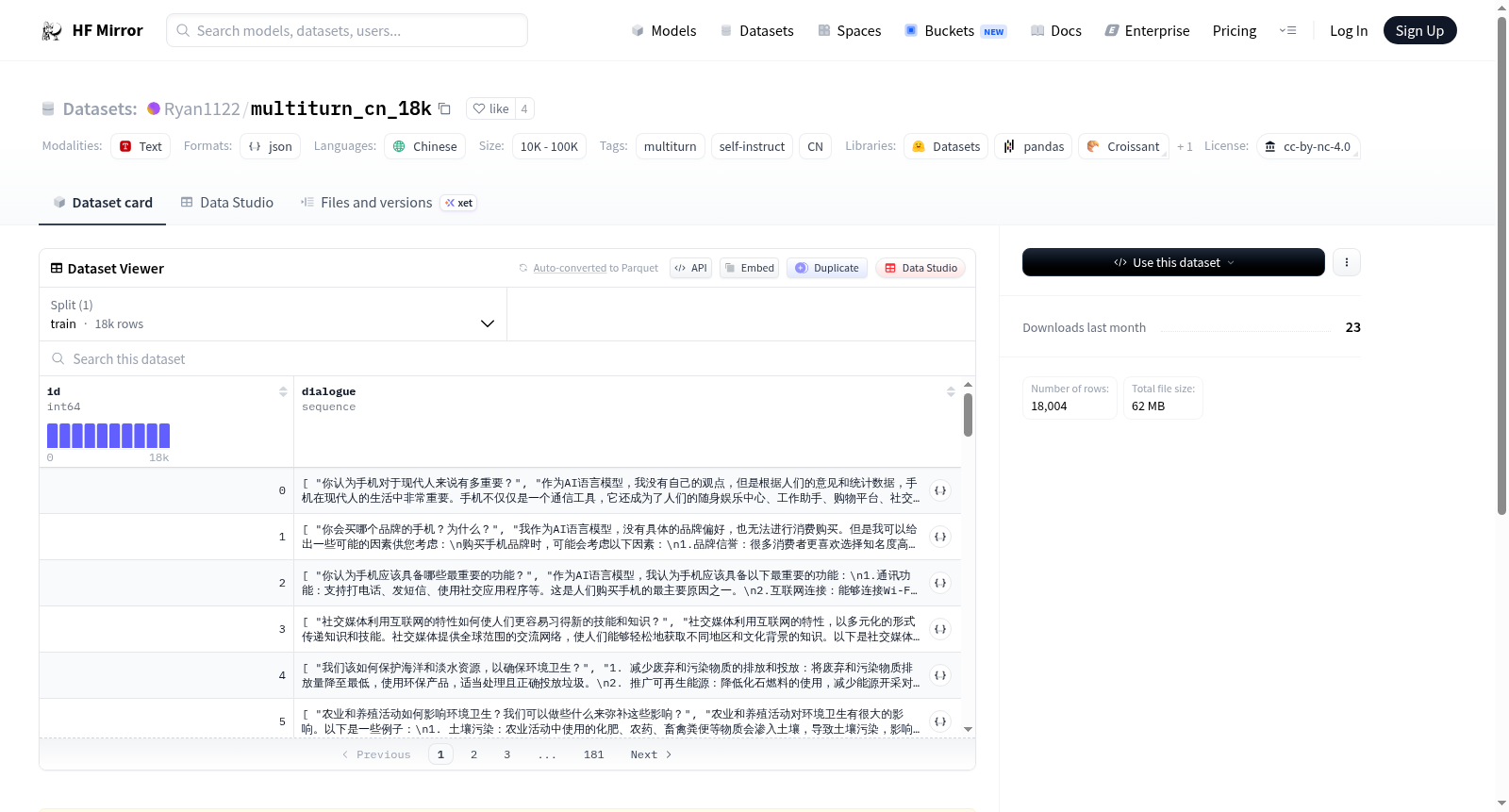
Task: Focus the models and datasets search box
Action: 347,30
